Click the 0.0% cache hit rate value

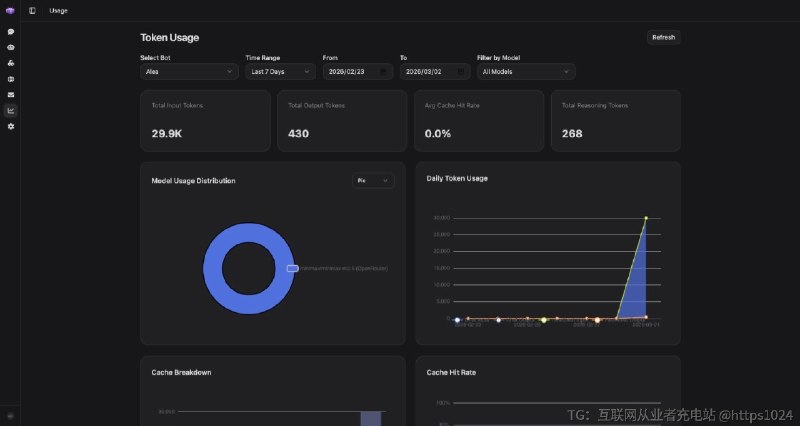point(438,134)
